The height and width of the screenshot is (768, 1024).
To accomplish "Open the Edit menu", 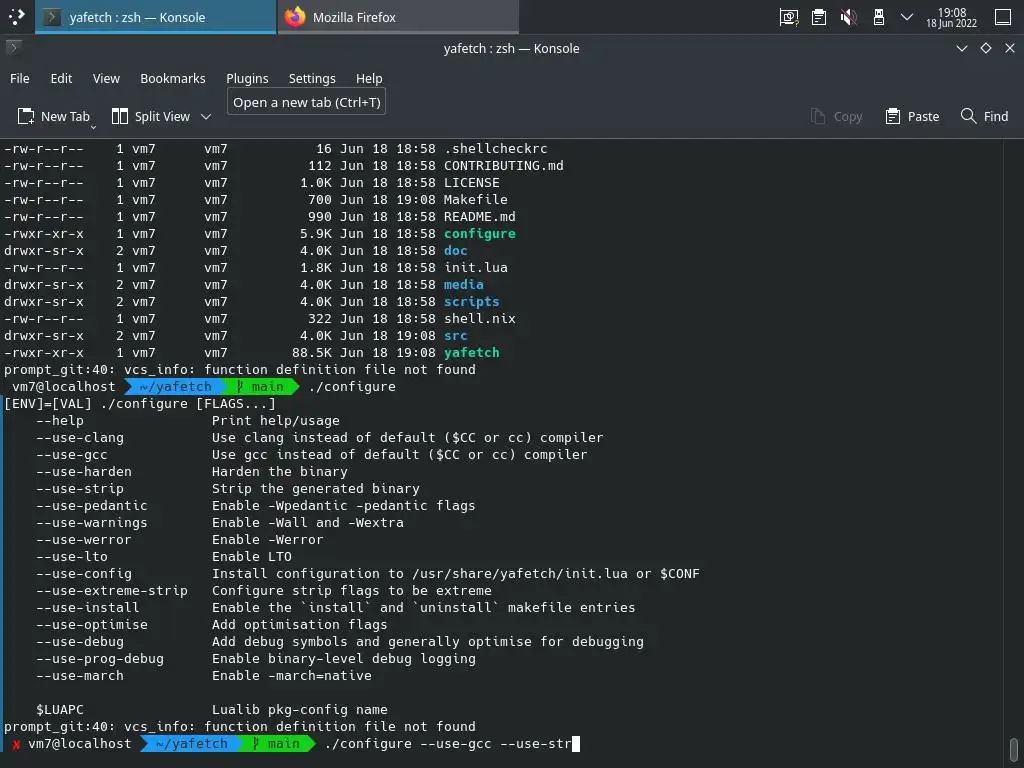I will 61,78.
